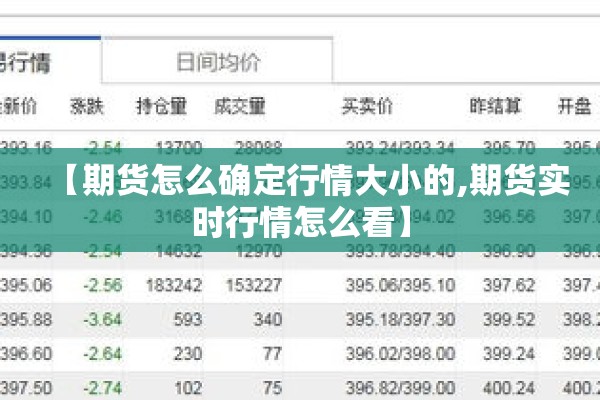The height and width of the screenshot is (400, 600).
Task: Select the volume value 340
Action: pyautogui.click(x=268, y=320)
